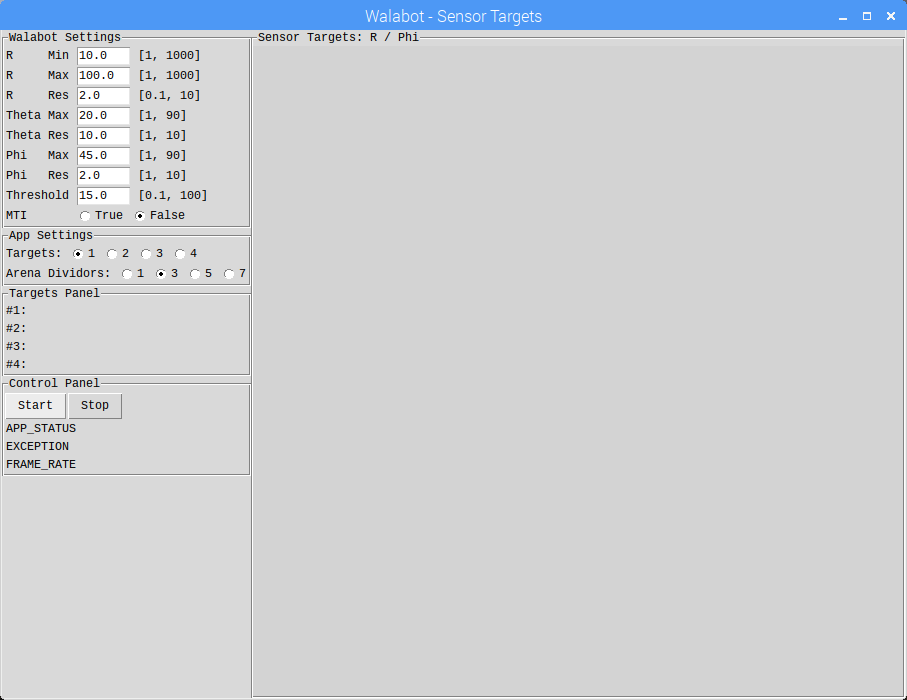Set Targets to 3
907x700 pixels.
tap(146, 254)
